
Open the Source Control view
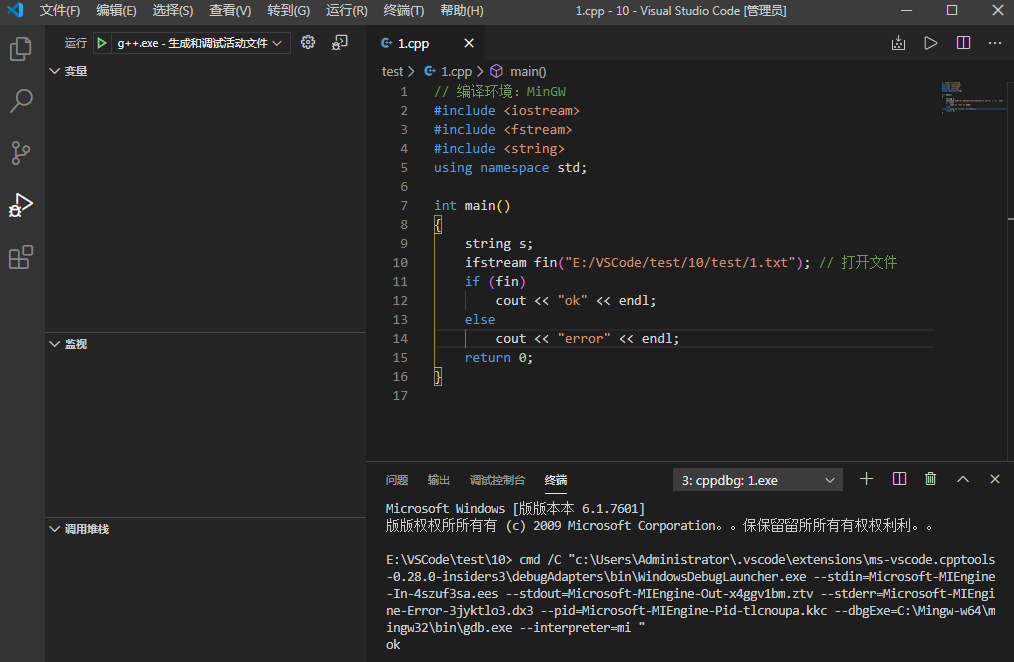(22, 152)
